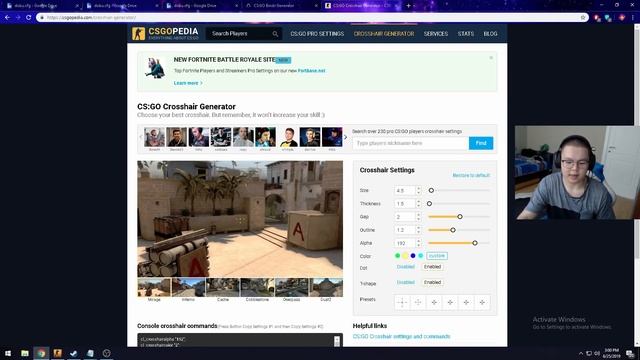Screen dimensions: 640x360
Task: Open File Explorer from the taskbar
Action: (x=25, y=353)
